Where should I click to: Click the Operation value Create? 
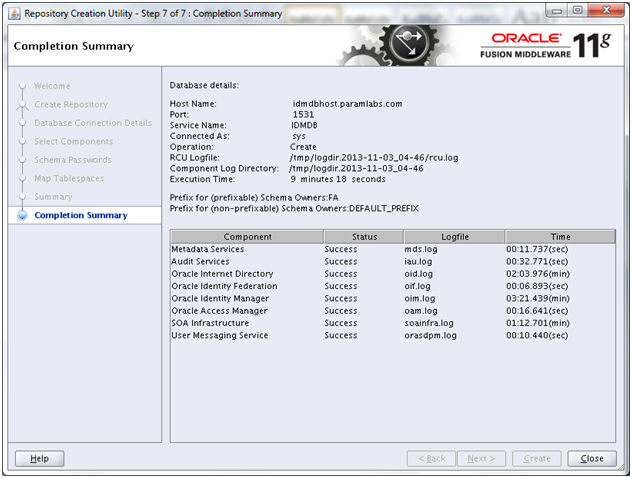pos(303,147)
